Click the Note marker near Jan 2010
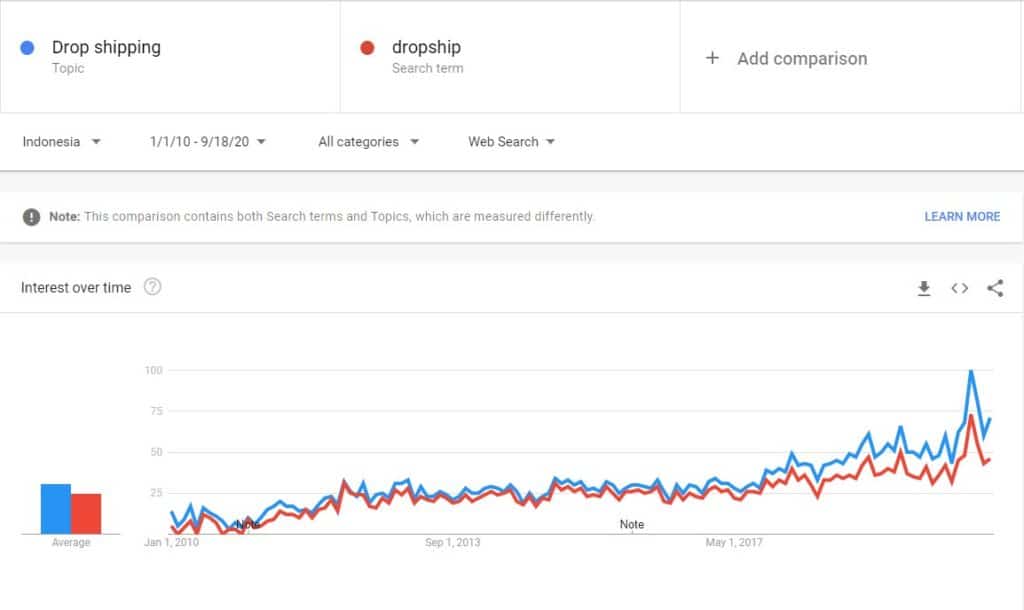Screen dimensions: 1024x610 pos(248,524)
